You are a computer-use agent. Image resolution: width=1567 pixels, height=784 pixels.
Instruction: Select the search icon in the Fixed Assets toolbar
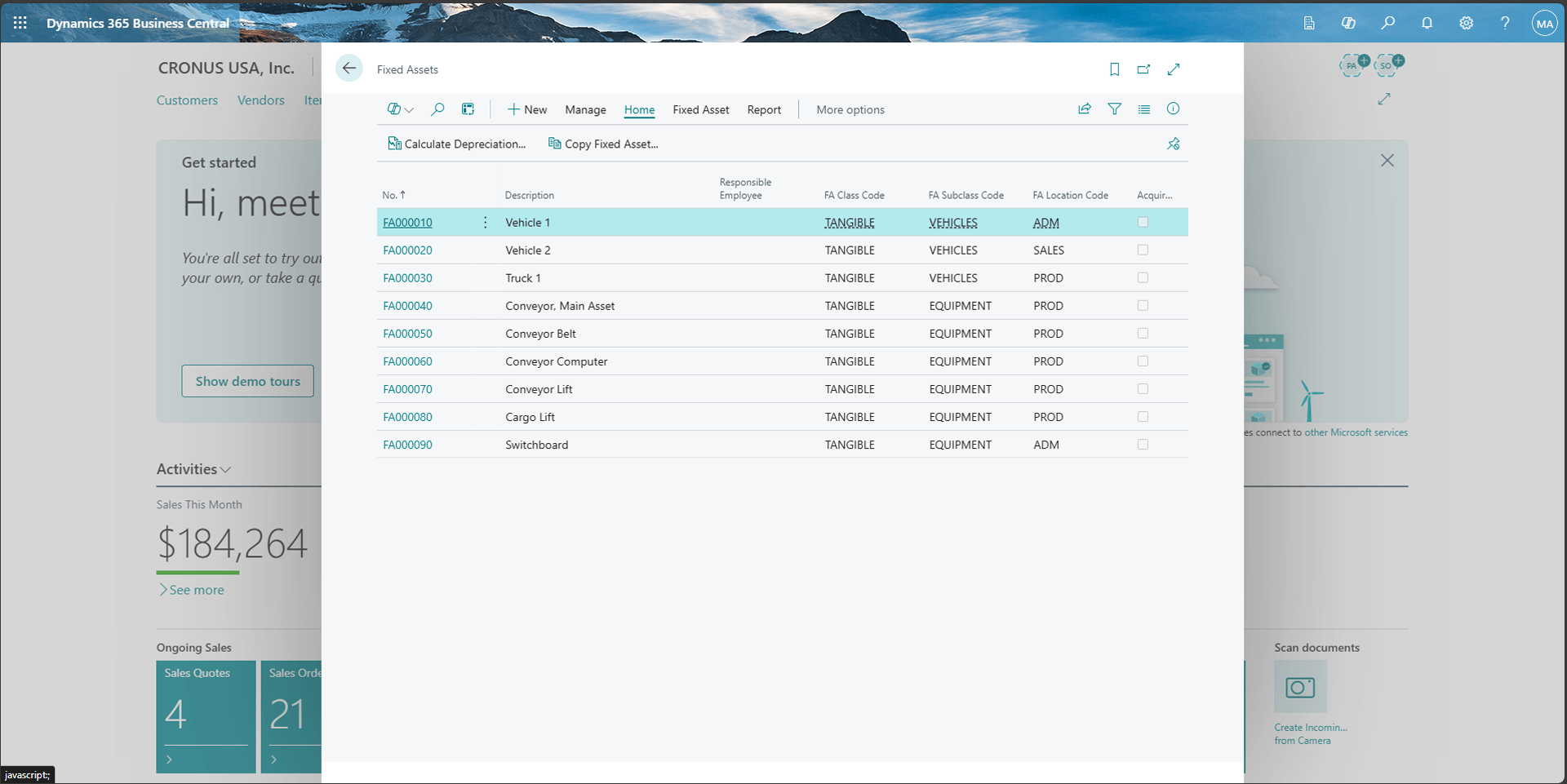[437, 109]
